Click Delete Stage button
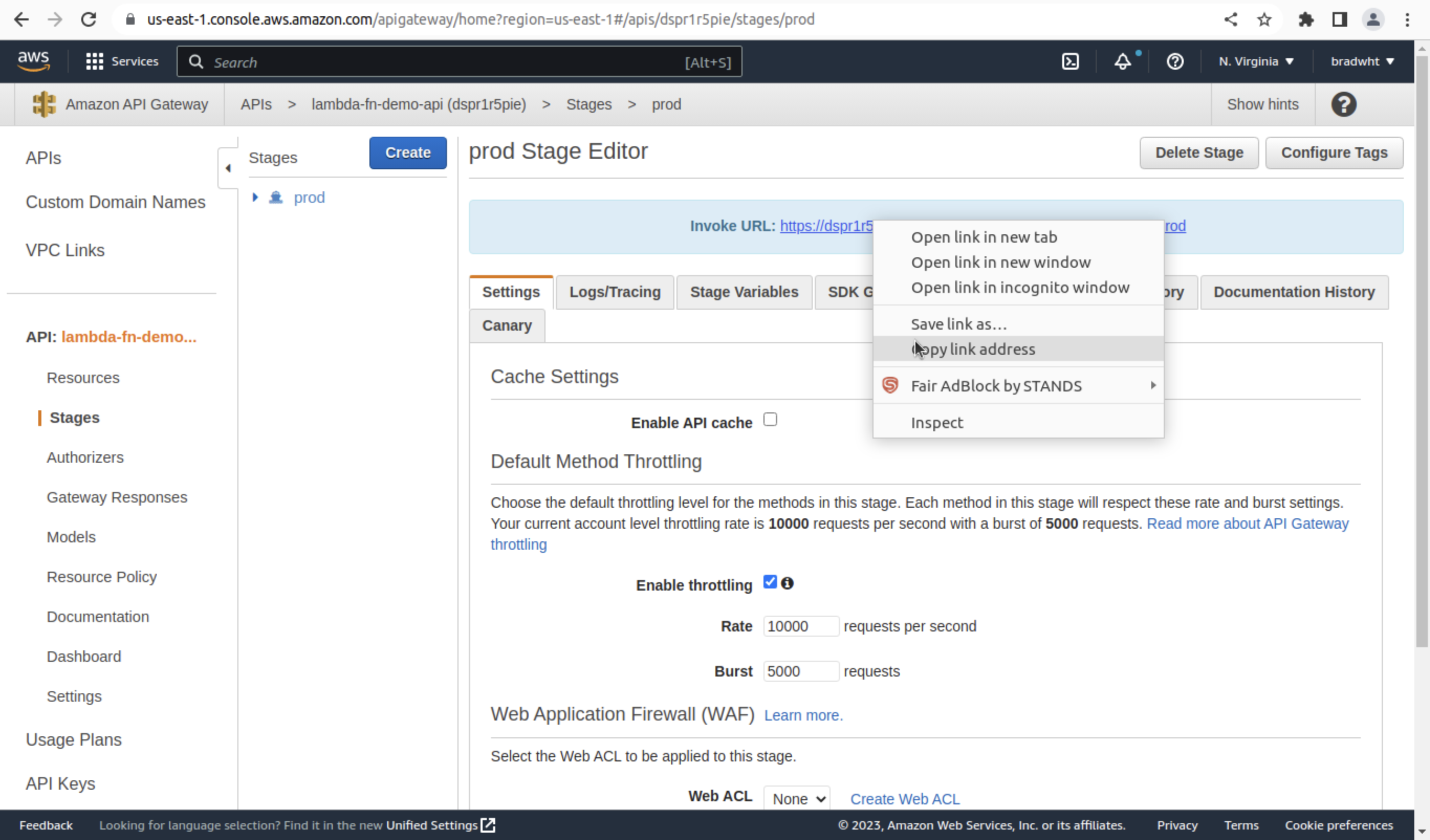Viewport: 1430px width, 840px height. [1199, 152]
